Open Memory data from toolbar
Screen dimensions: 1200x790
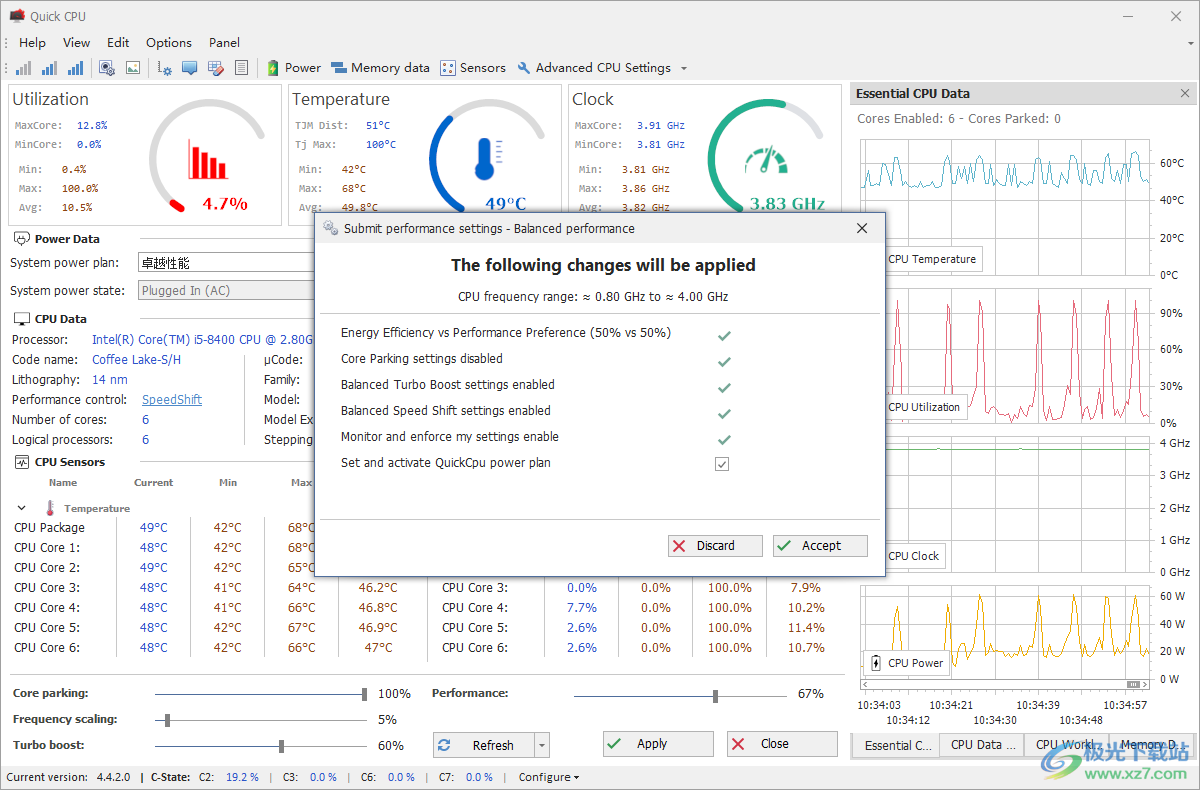click(x=381, y=68)
